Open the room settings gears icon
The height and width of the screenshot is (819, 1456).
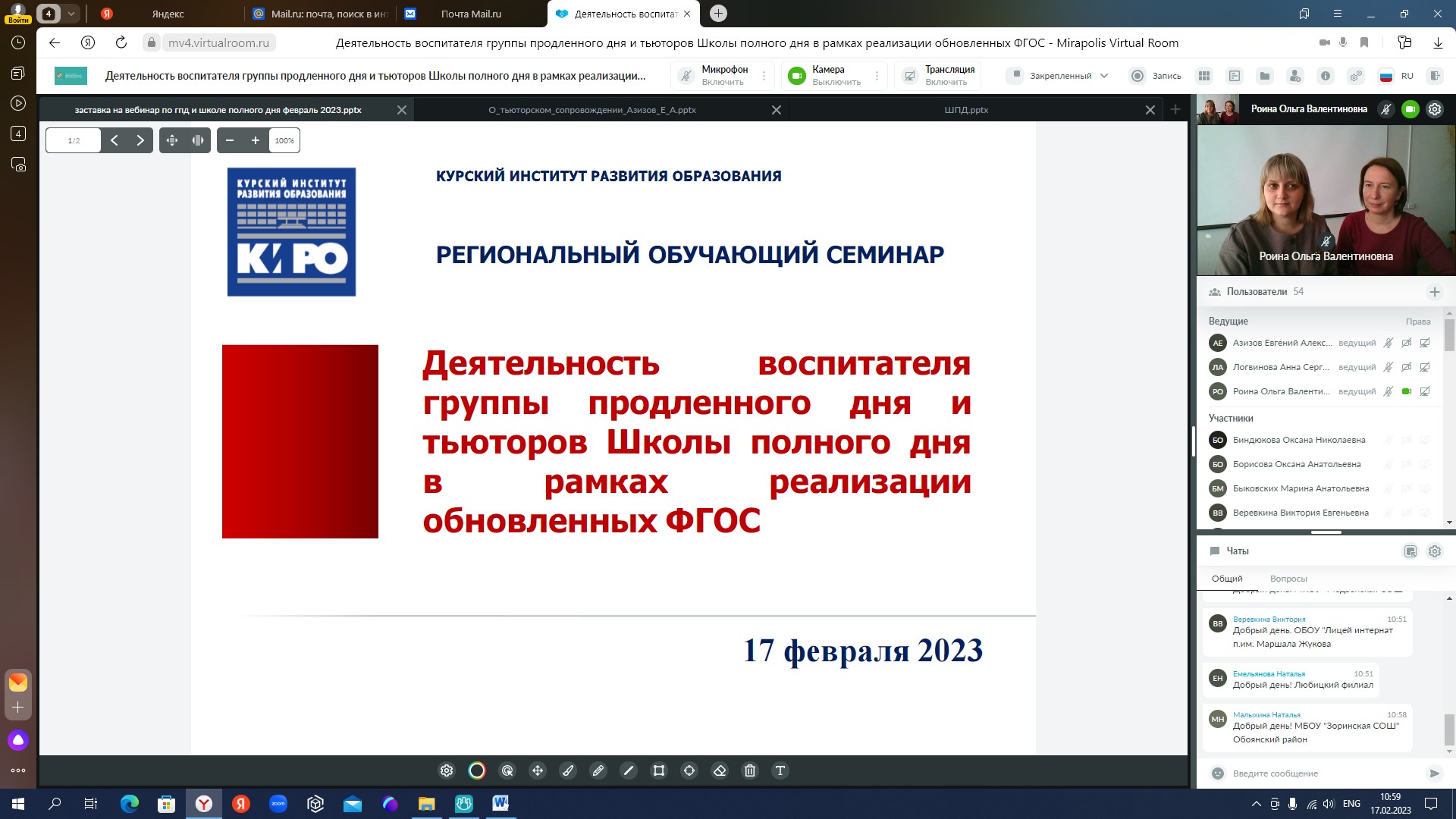(x=1356, y=76)
